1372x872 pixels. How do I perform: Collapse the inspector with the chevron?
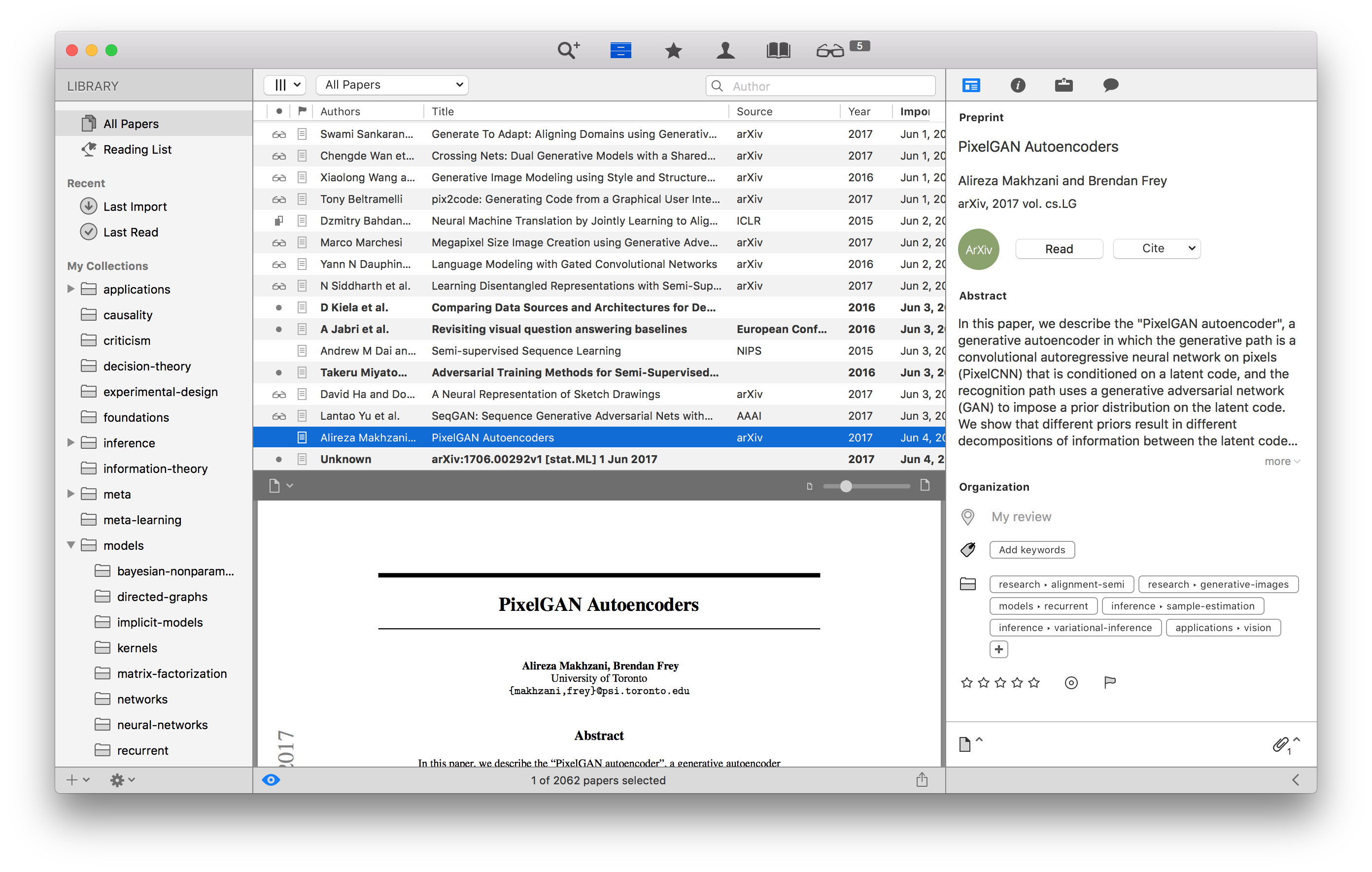coord(1295,780)
